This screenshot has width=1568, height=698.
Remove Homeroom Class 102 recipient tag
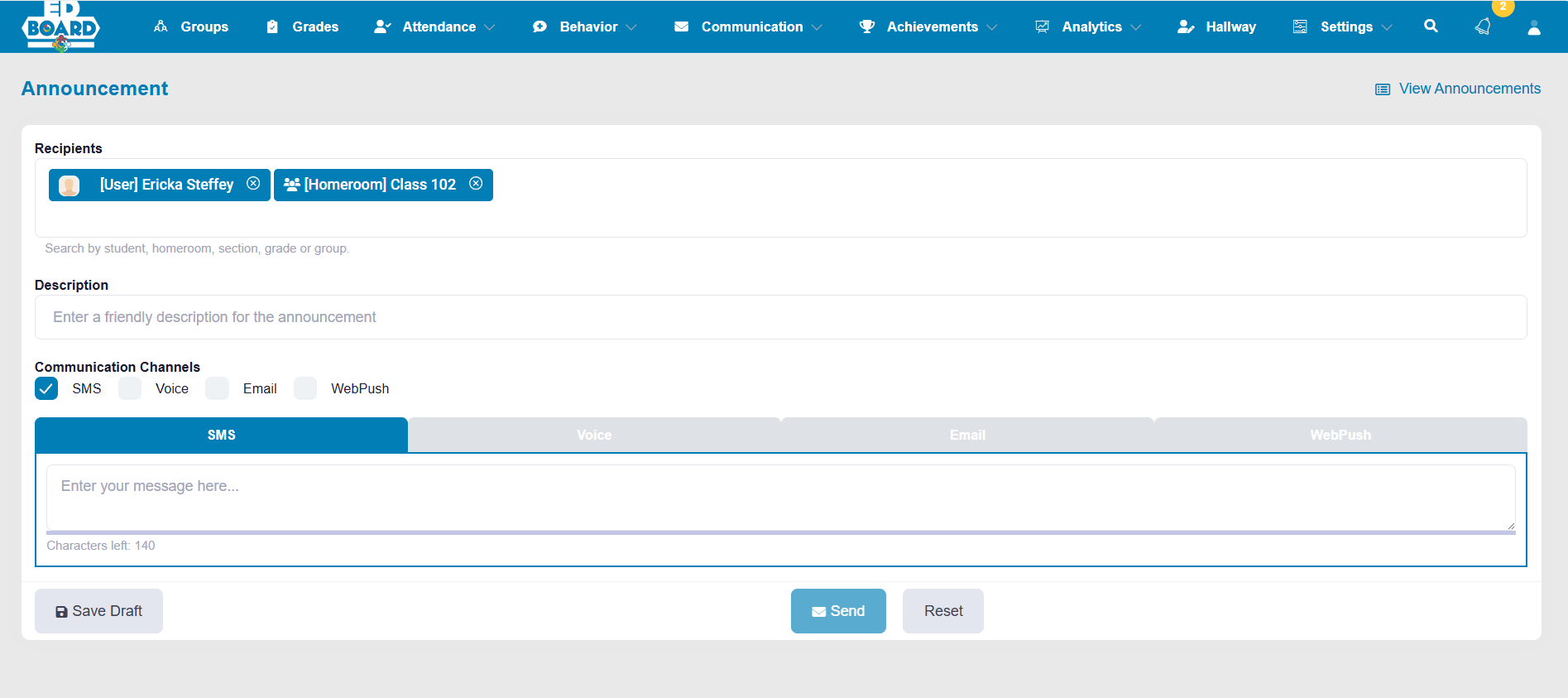[476, 184]
